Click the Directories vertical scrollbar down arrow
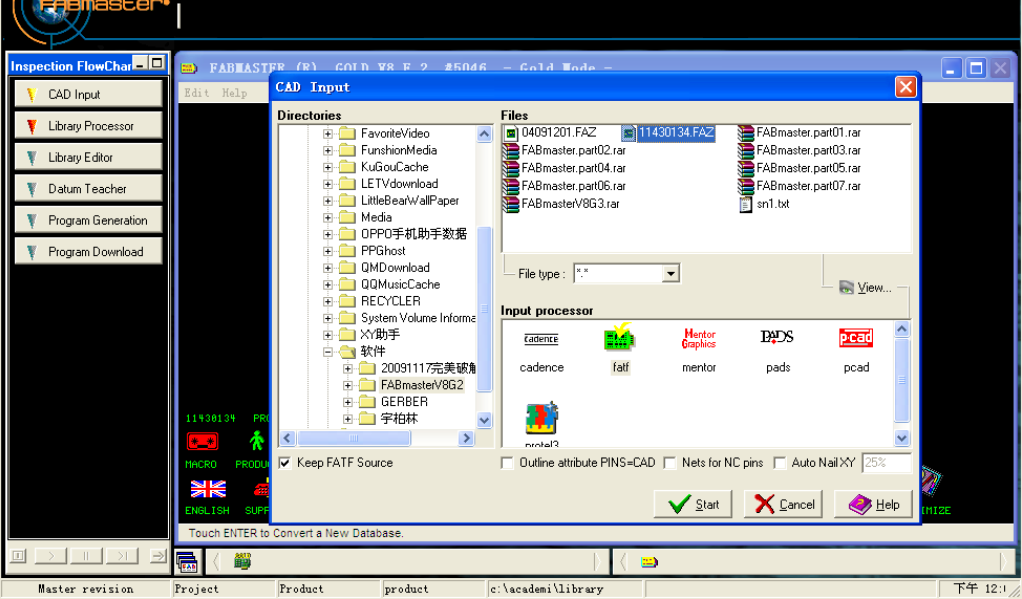The width and height of the screenshot is (1022, 599). (x=484, y=420)
